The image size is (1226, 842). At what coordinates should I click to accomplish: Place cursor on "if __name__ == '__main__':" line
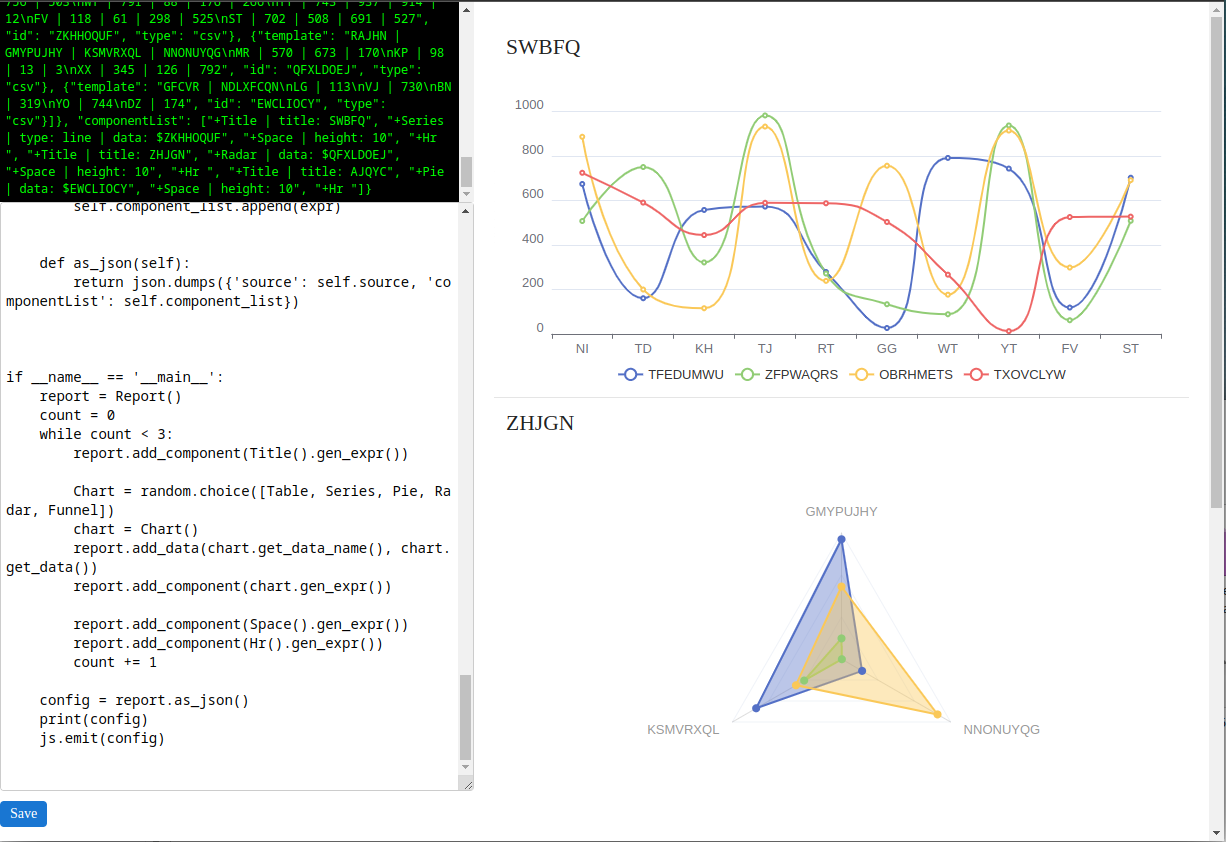[115, 377]
